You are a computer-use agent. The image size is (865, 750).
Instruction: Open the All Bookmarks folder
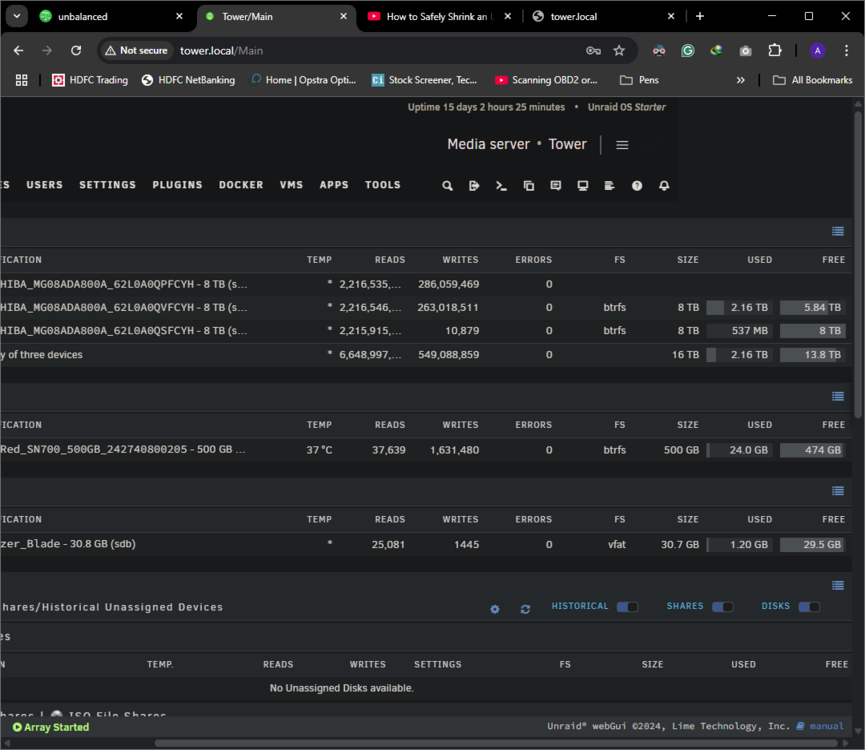coord(813,81)
